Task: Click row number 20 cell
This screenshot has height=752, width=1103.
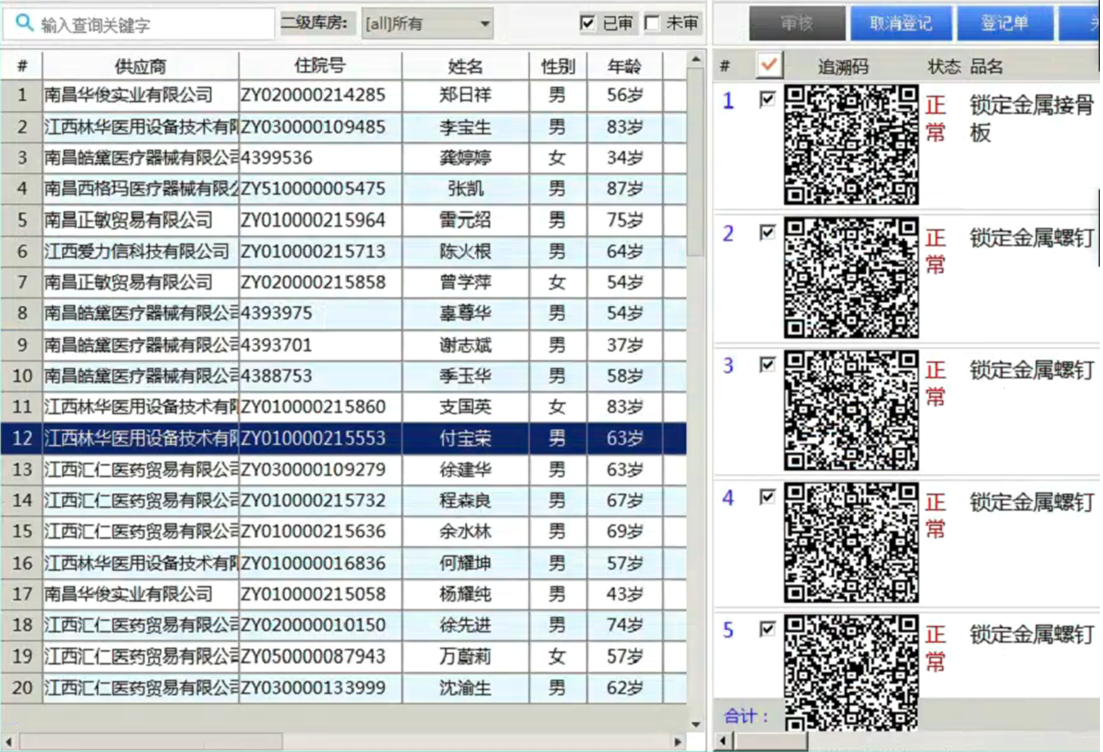Action: [x=23, y=687]
